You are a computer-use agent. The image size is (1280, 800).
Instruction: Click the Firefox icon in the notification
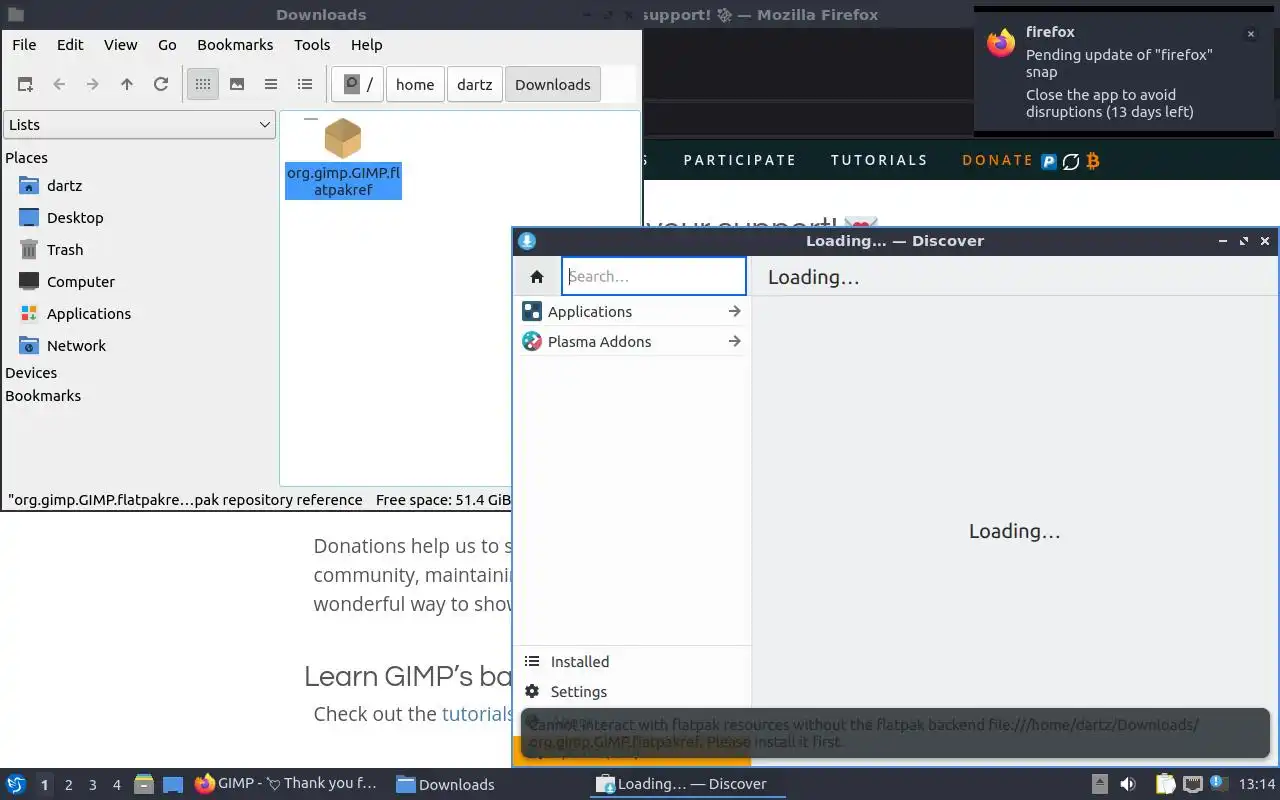[1001, 43]
